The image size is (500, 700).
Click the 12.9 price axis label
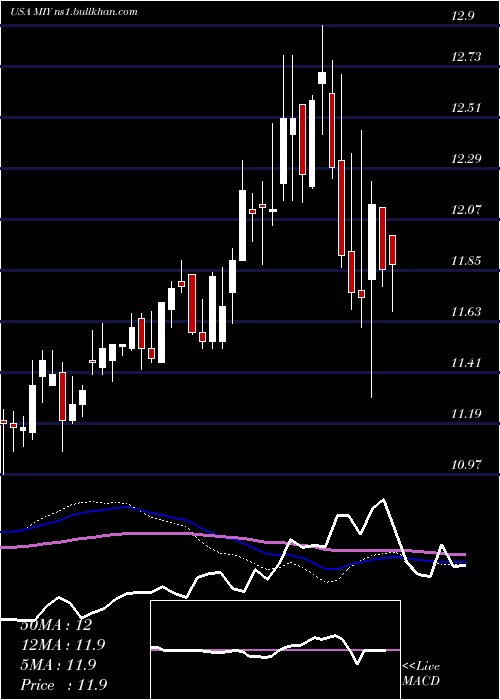[x=462, y=16]
